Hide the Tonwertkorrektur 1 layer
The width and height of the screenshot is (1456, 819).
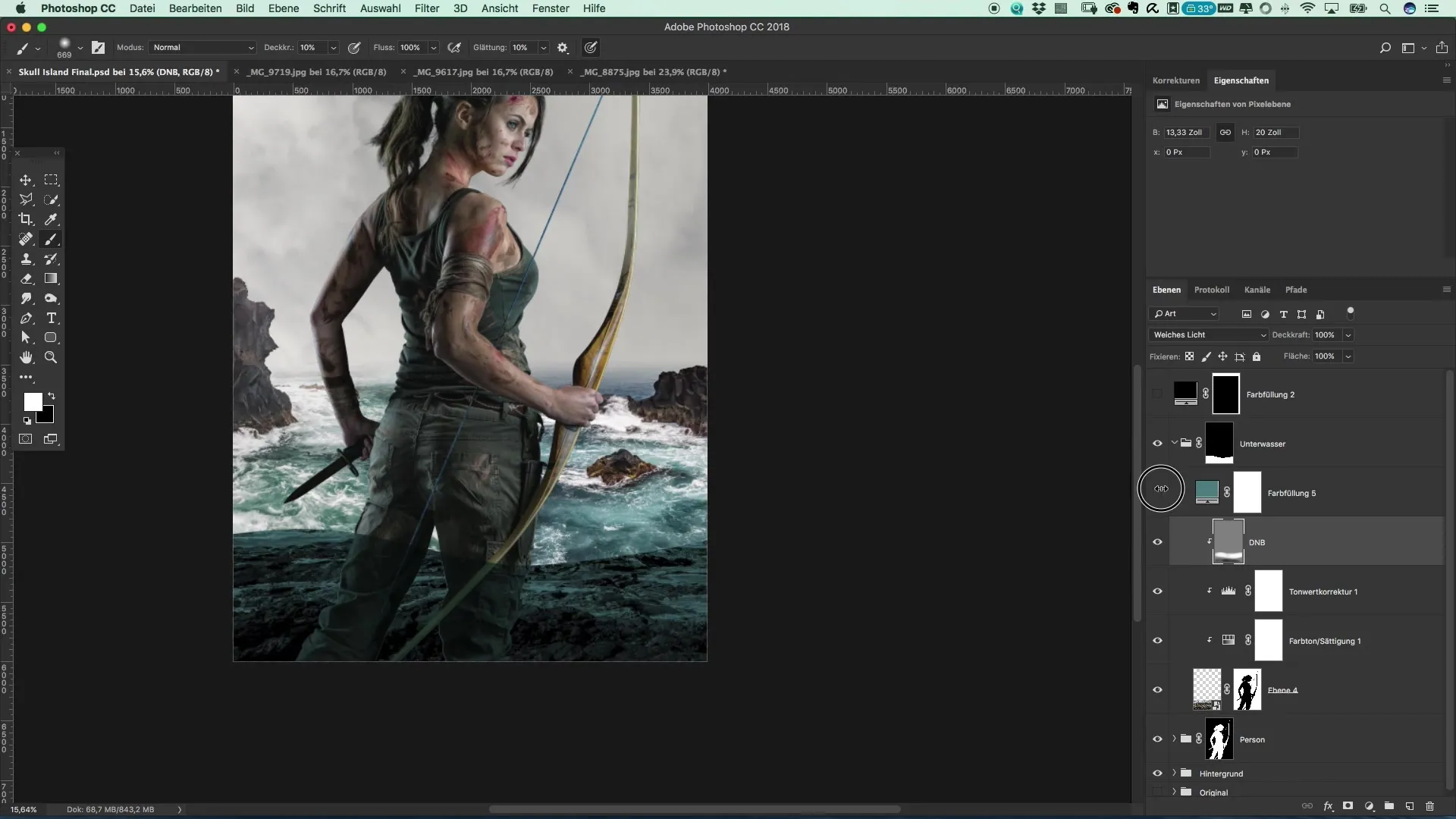pos(1157,591)
